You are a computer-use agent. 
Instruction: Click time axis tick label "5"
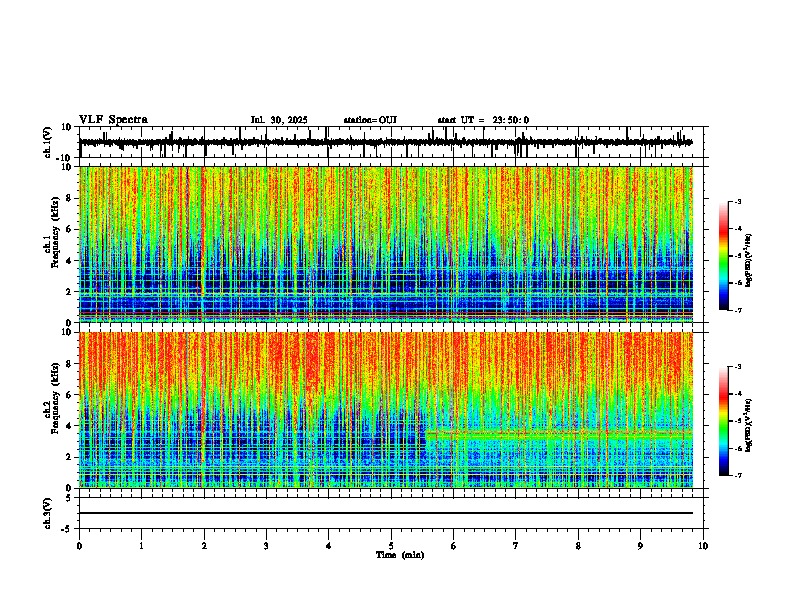pyautogui.click(x=391, y=546)
